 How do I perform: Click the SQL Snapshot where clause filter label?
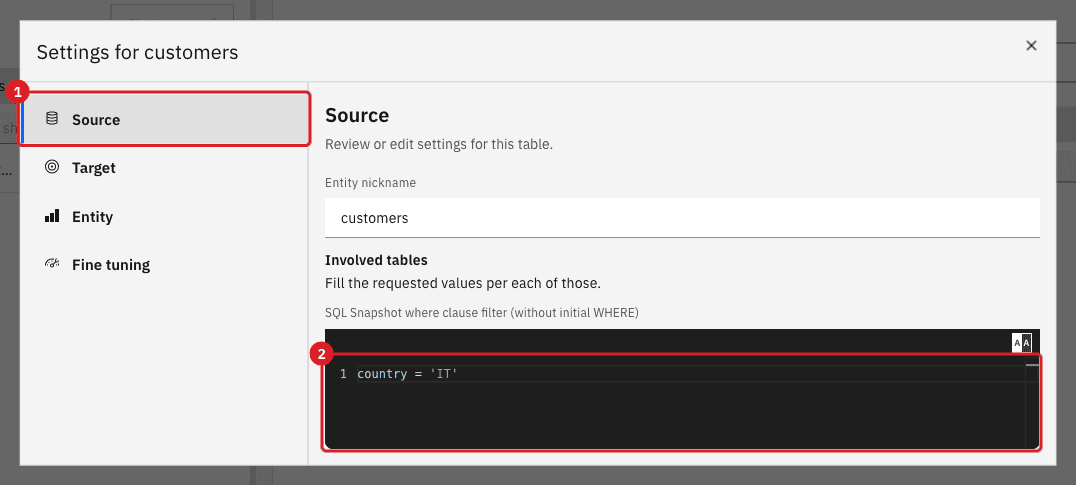tap(482, 313)
